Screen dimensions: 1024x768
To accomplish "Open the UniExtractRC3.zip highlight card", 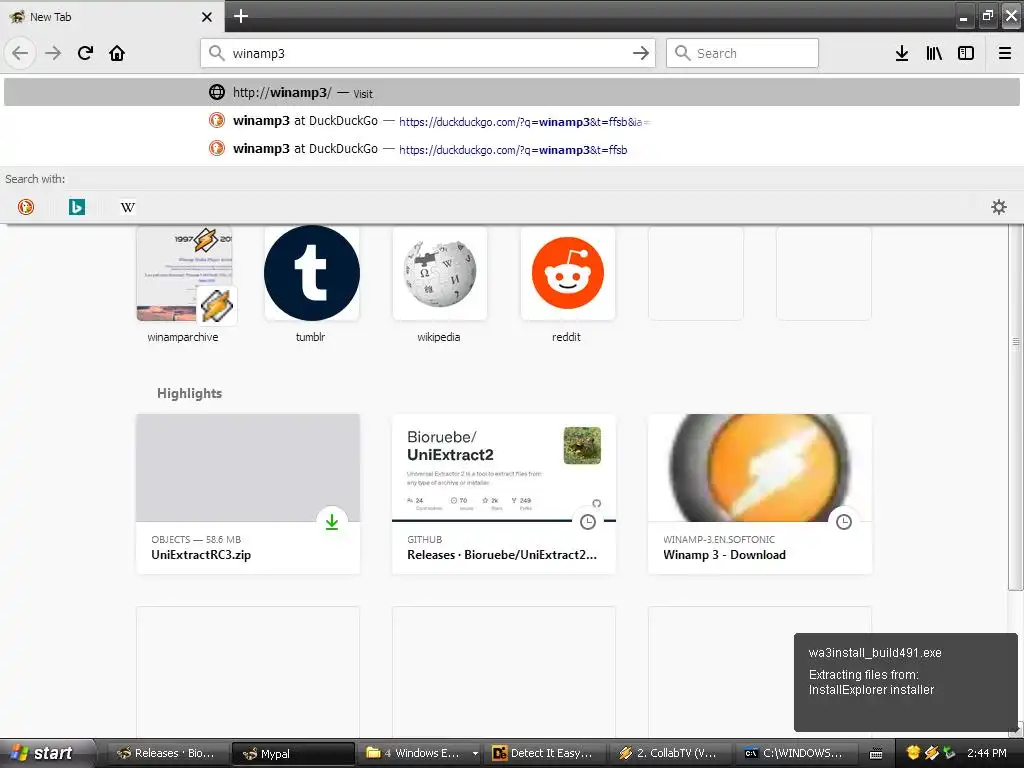I will point(248,494).
